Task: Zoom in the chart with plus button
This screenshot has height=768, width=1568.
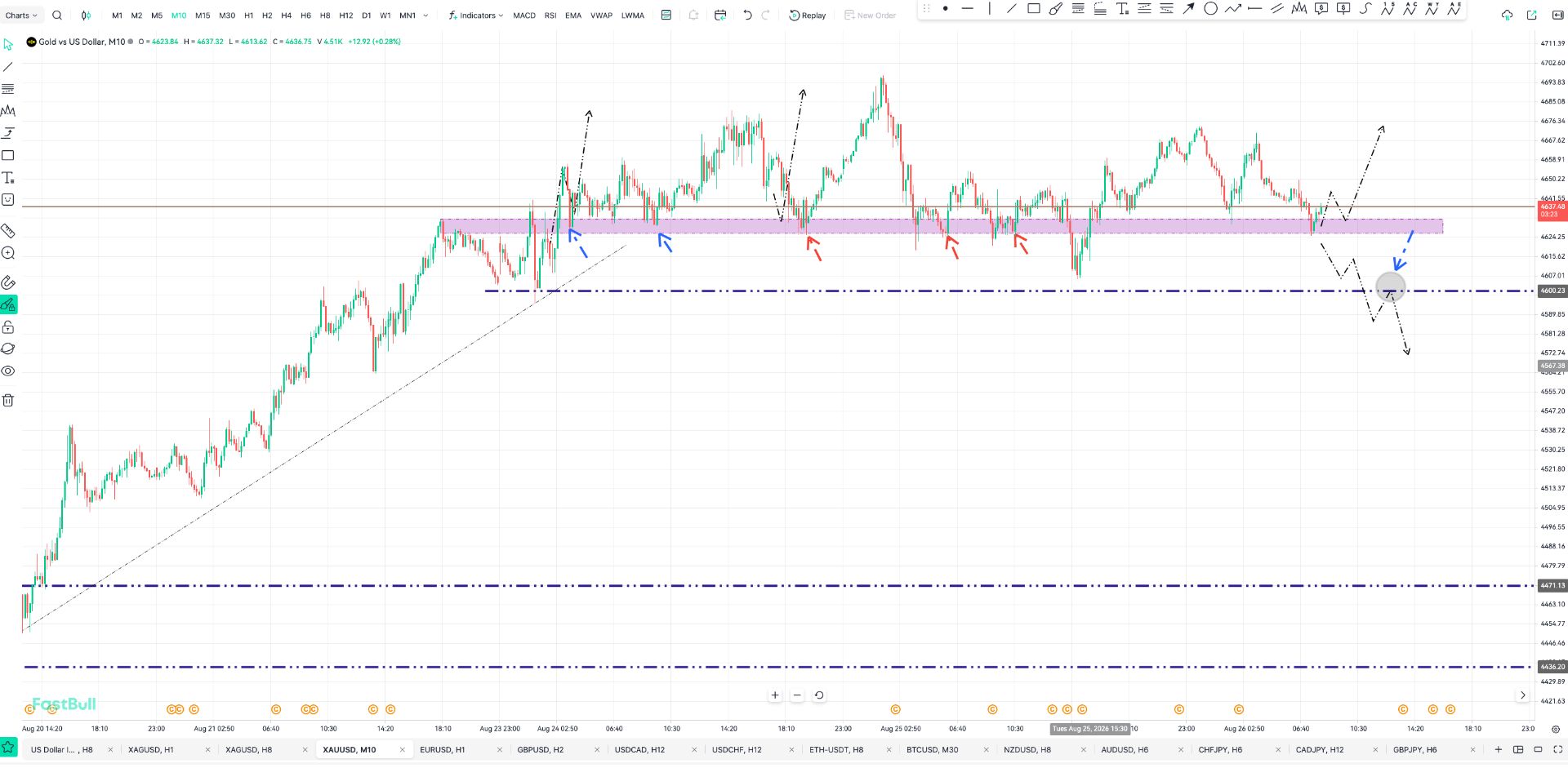Action: click(775, 695)
